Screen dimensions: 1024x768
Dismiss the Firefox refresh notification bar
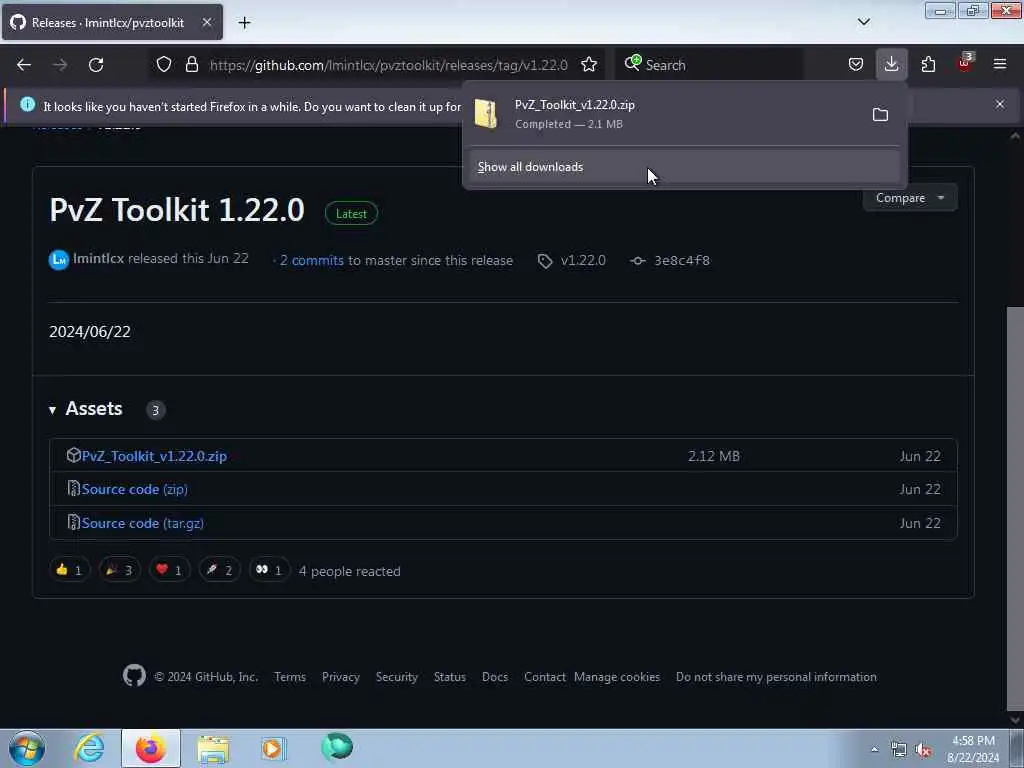(x=999, y=104)
